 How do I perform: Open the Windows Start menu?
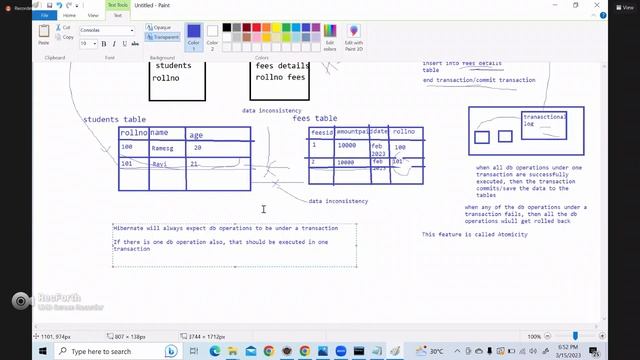[42, 351]
